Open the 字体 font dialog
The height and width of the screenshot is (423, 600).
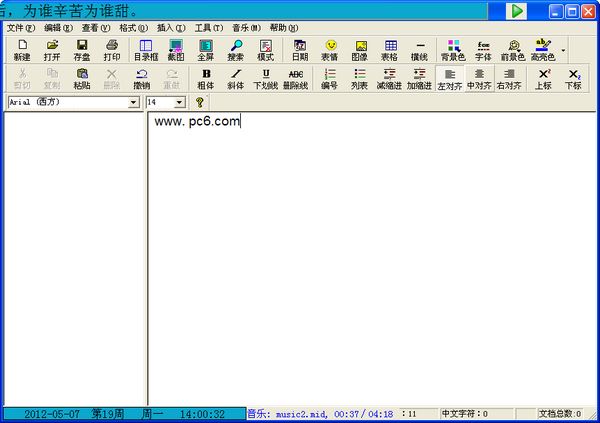coord(483,50)
